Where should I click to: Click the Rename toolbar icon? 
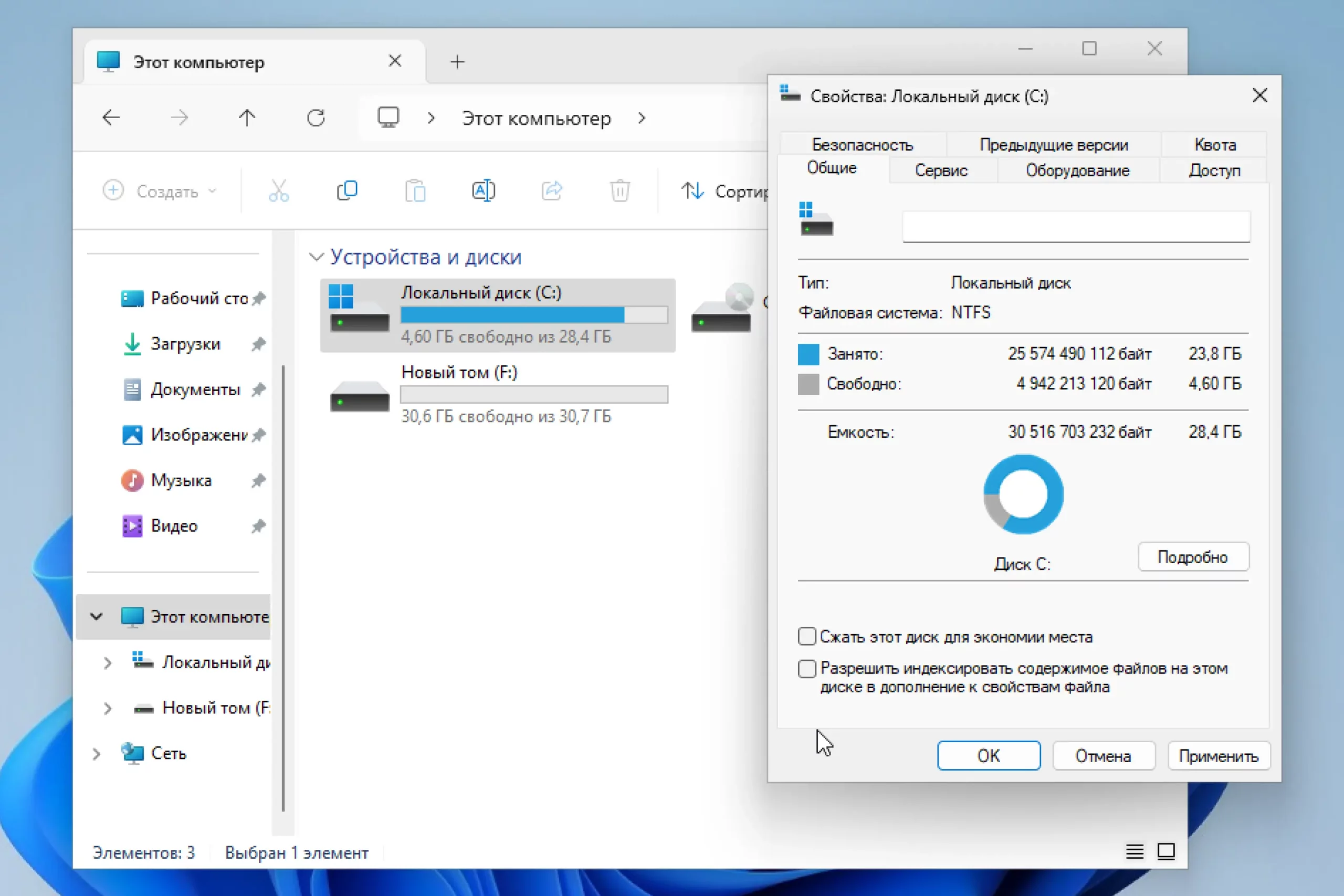(x=484, y=191)
